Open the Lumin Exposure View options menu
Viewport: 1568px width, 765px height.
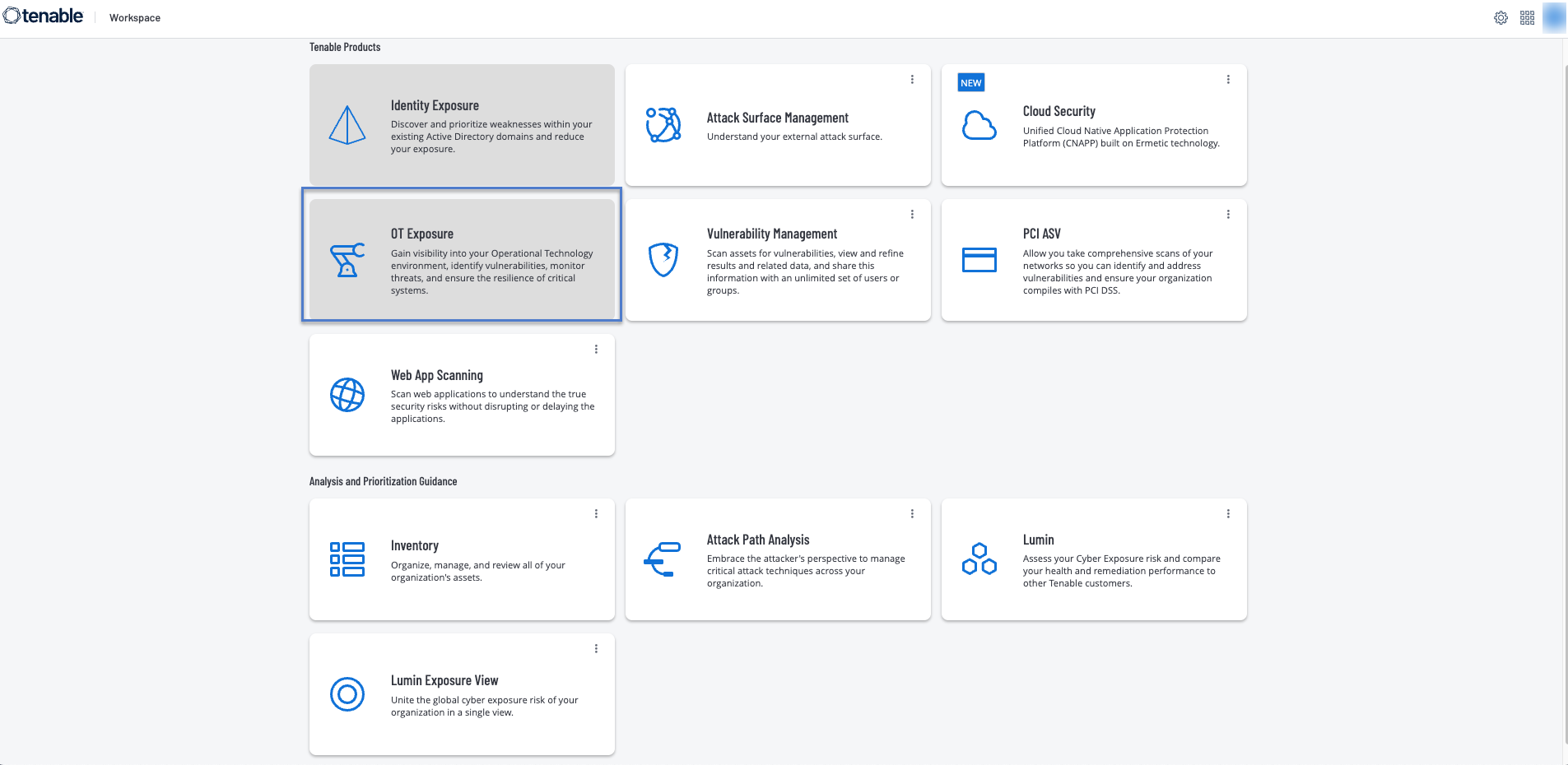click(x=596, y=649)
